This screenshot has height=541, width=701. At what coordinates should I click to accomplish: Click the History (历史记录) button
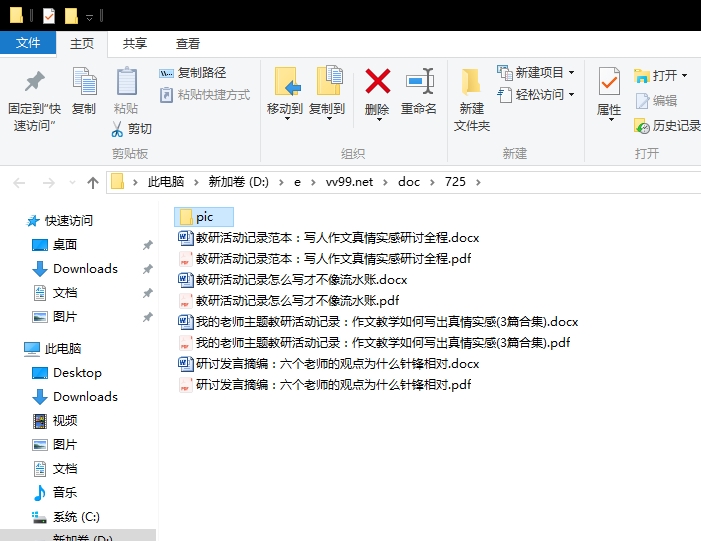667,126
